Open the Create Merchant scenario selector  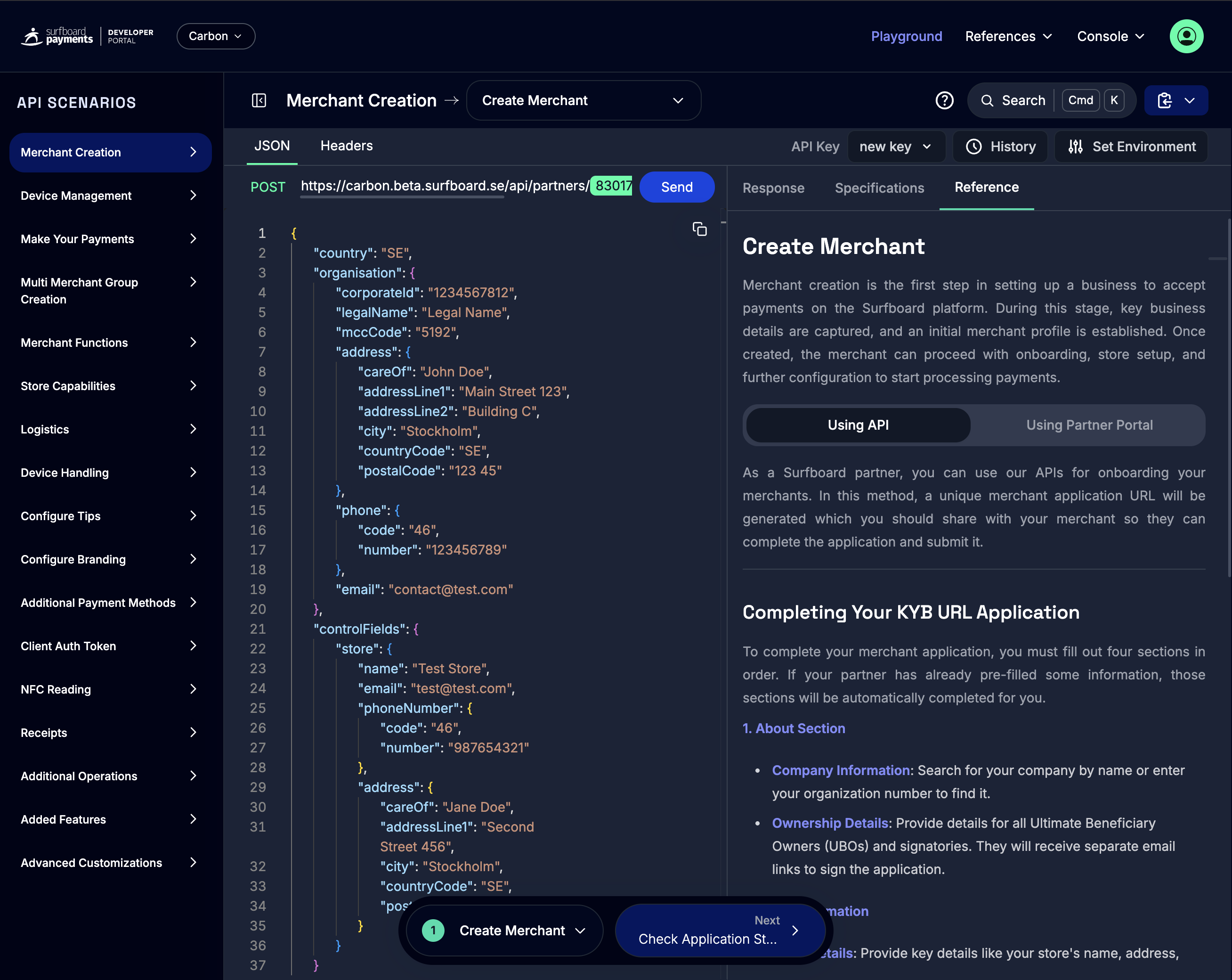pos(583,100)
